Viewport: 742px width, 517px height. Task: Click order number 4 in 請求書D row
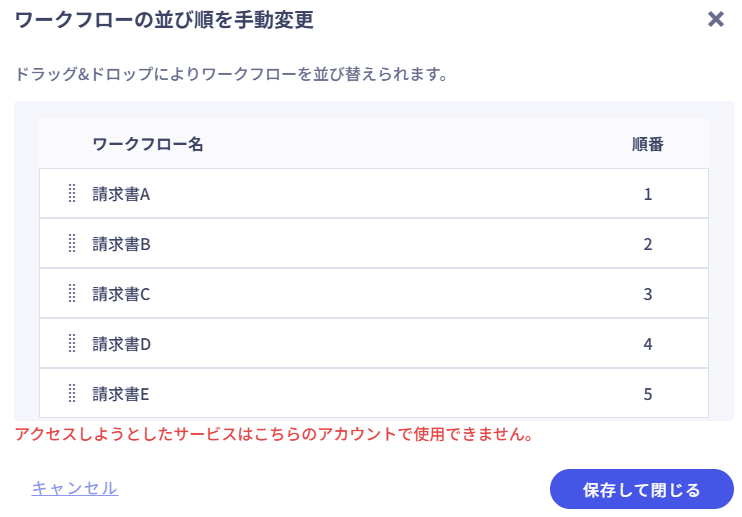[x=648, y=344]
